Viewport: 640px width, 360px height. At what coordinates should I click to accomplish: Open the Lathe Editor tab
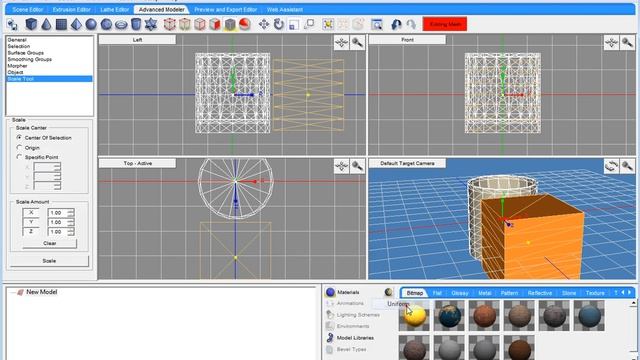pos(115,9)
